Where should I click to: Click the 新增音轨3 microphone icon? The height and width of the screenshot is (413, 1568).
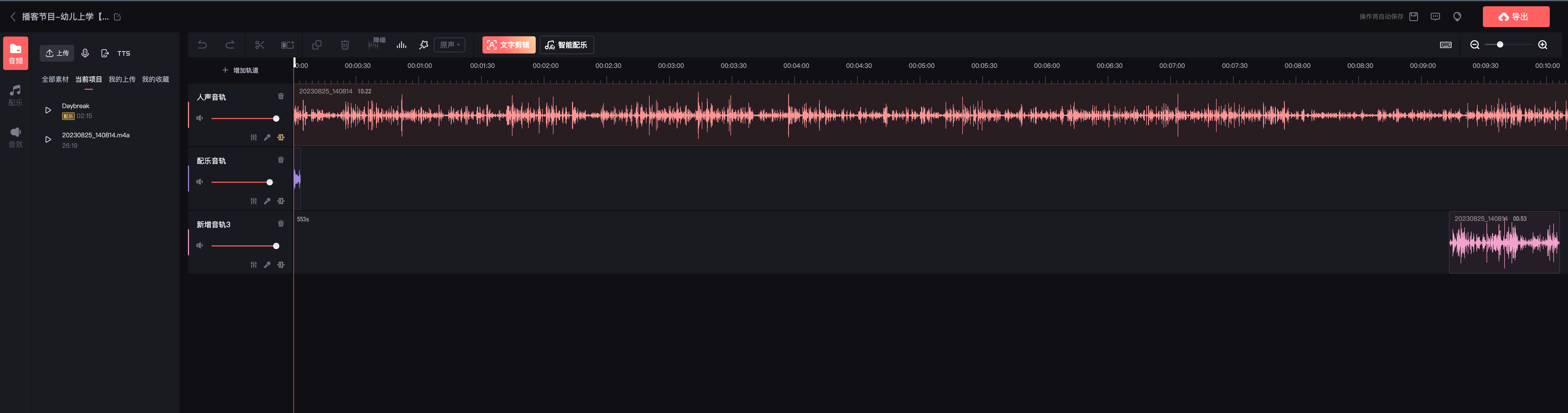point(267,265)
